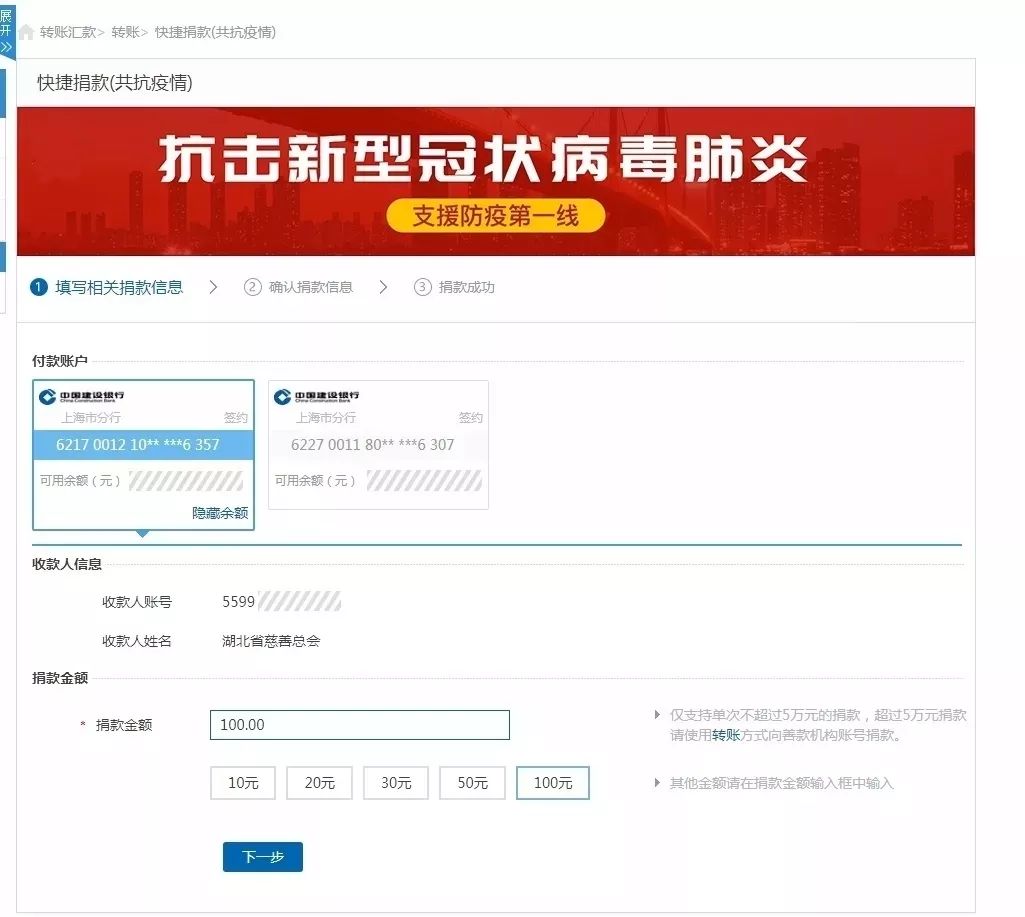The image size is (1025, 917).
Task: Open 转账汇款 in the breadcrumb
Action: coord(67,32)
